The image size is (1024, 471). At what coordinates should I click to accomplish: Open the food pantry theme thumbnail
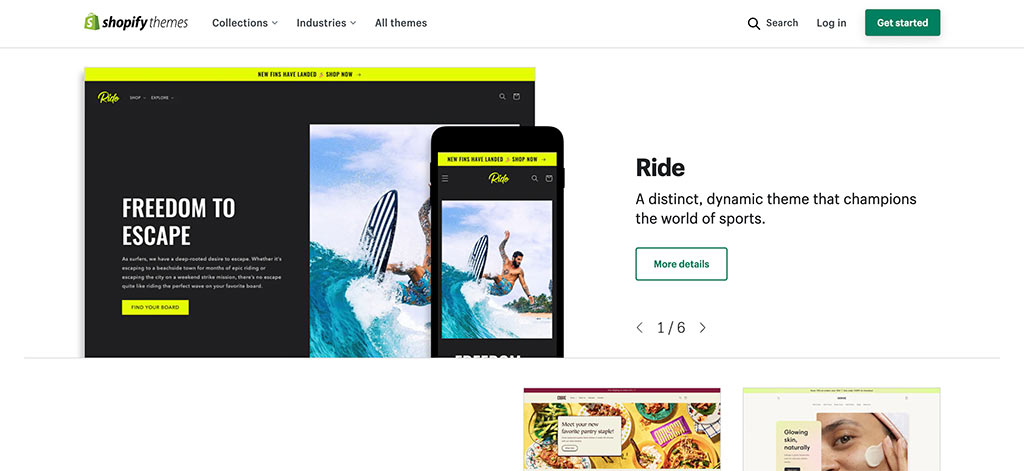coord(622,429)
